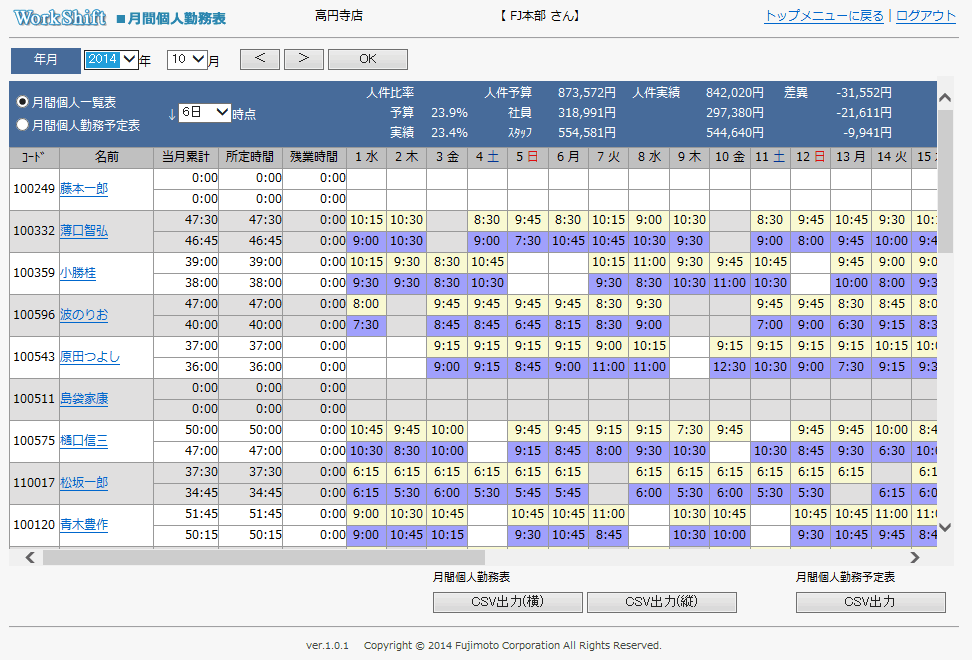The height and width of the screenshot is (660, 972).
Task: Click the 10 金 day column header
Action: (x=730, y=157)
